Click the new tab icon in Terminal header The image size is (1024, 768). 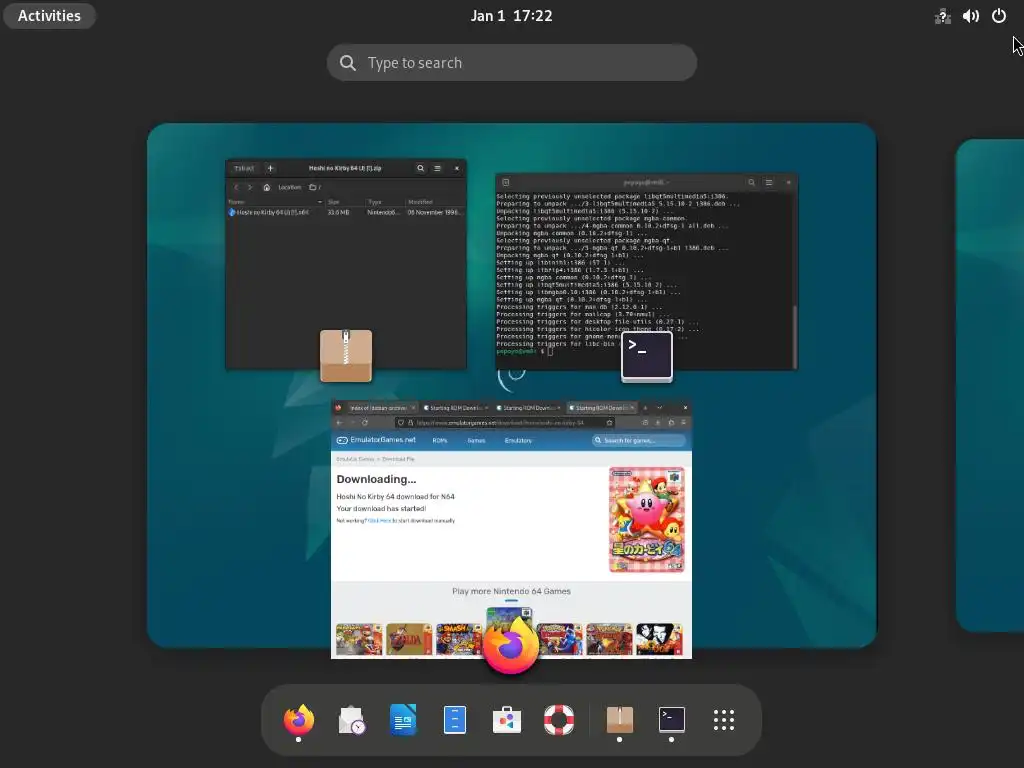[505, 183]
